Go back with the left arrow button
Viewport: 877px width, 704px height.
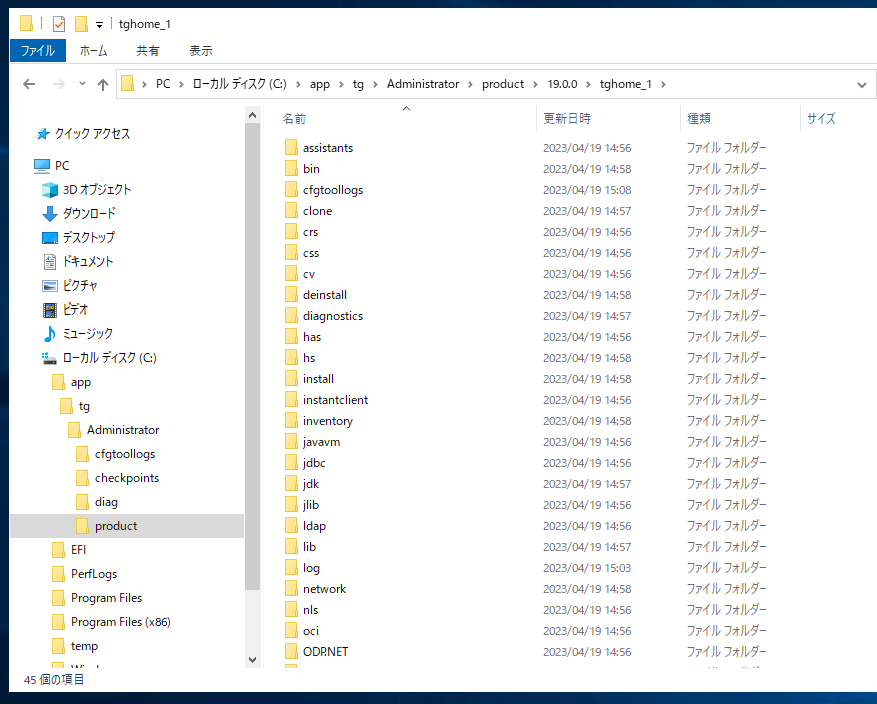tap(29, 84)
